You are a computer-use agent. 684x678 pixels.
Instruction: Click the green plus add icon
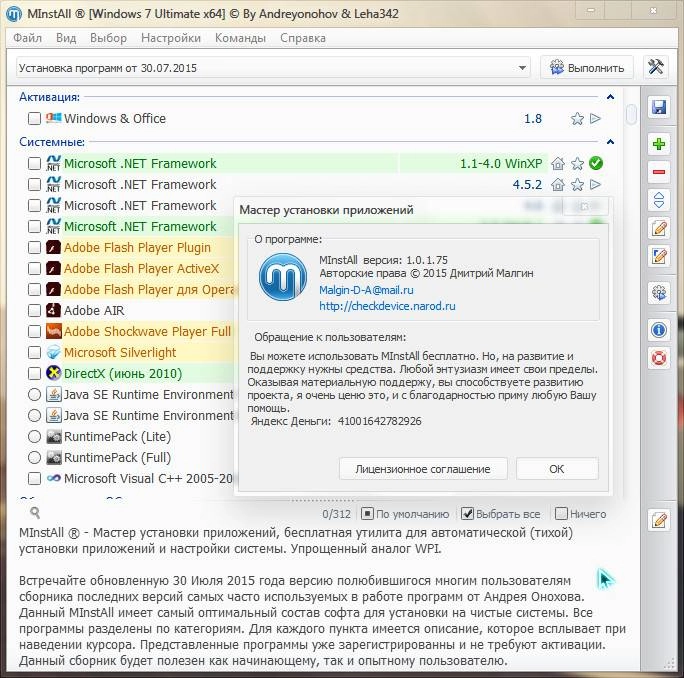659,144
